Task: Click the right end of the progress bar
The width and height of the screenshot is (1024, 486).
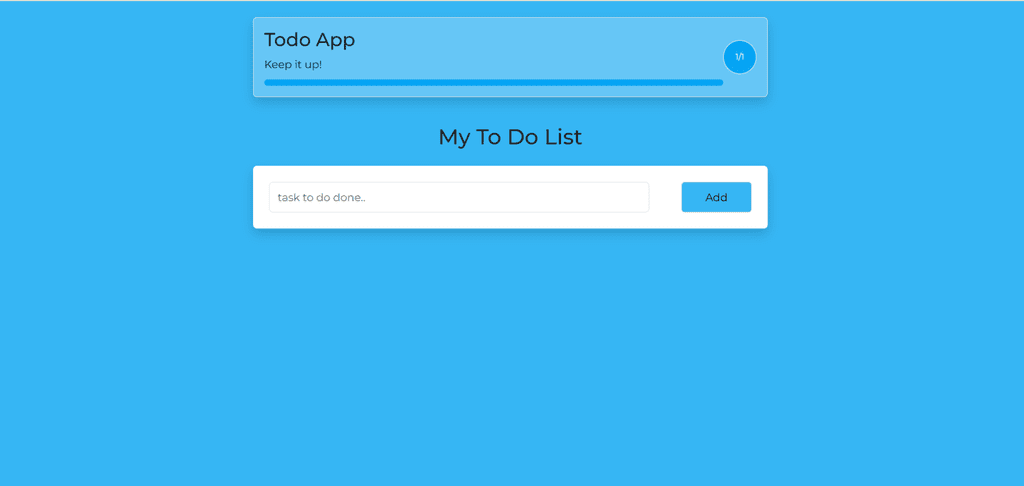Action: click(x=718, y=82)
